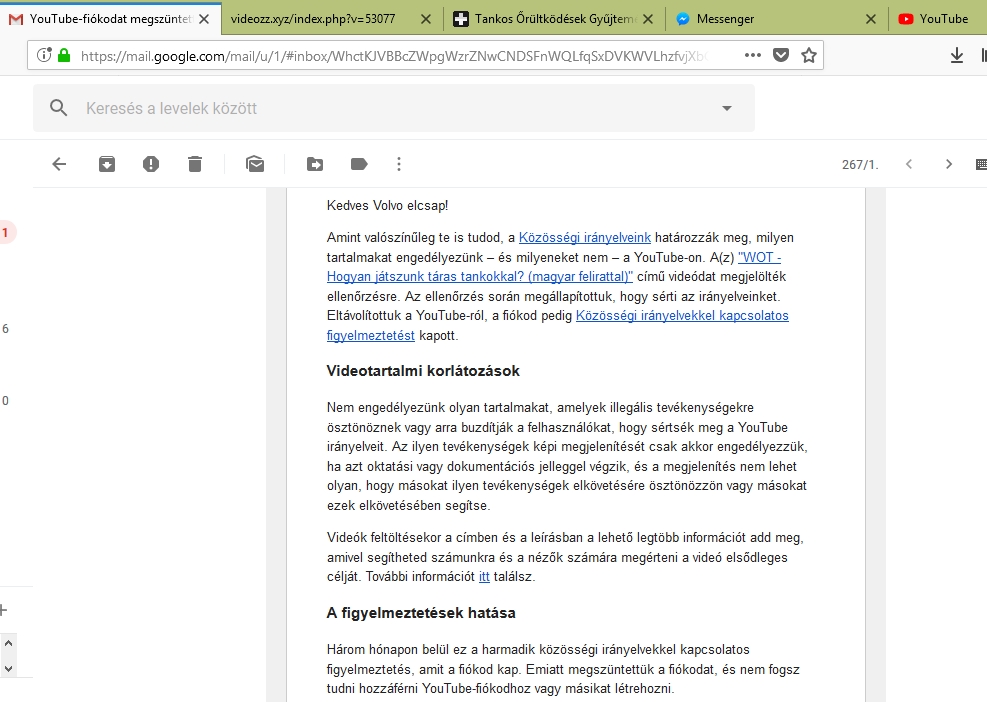Move email to folder icon
The image size is (987, 702).
[315, 164]
